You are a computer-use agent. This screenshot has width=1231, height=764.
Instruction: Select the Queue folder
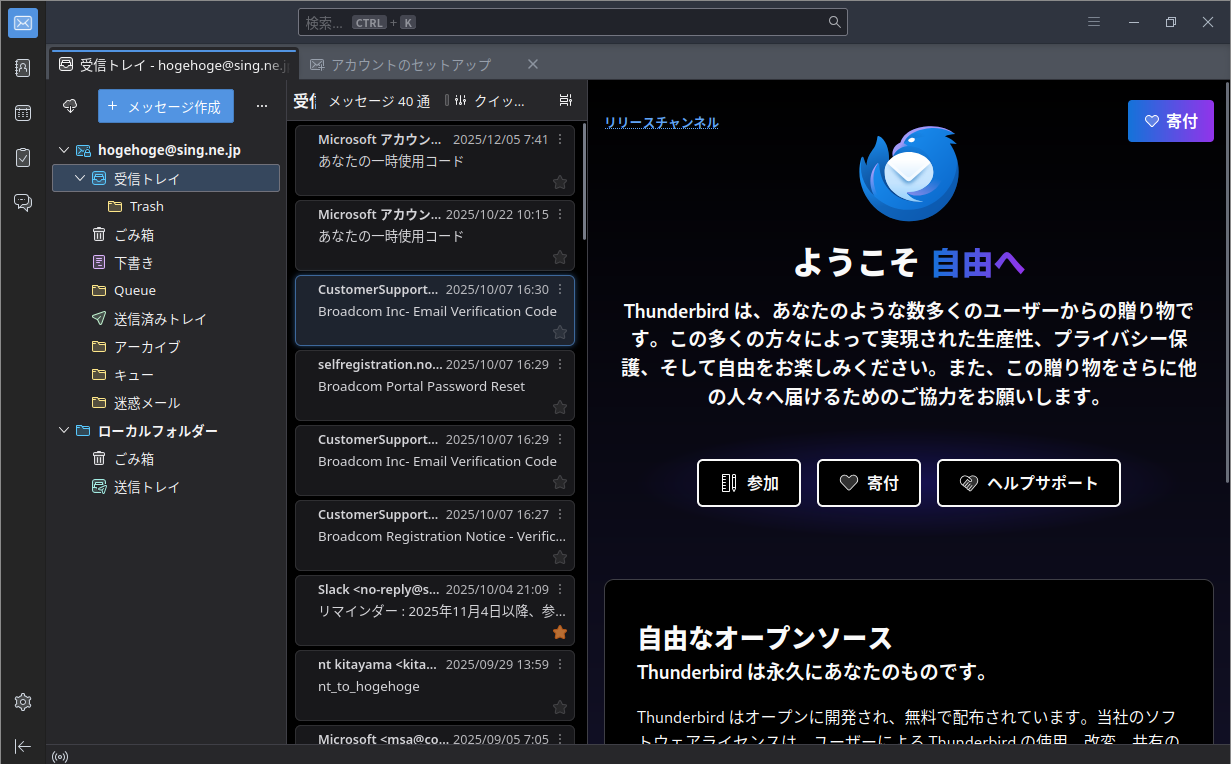[x=166, y=290]
